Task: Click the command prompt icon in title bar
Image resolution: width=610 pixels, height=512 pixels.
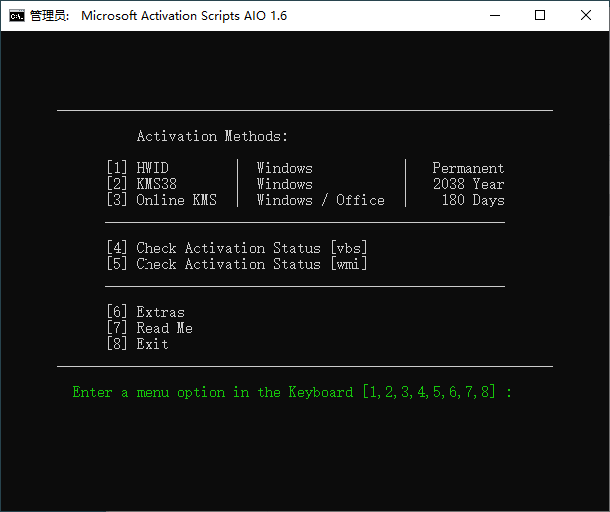Action: click(17, 15)
